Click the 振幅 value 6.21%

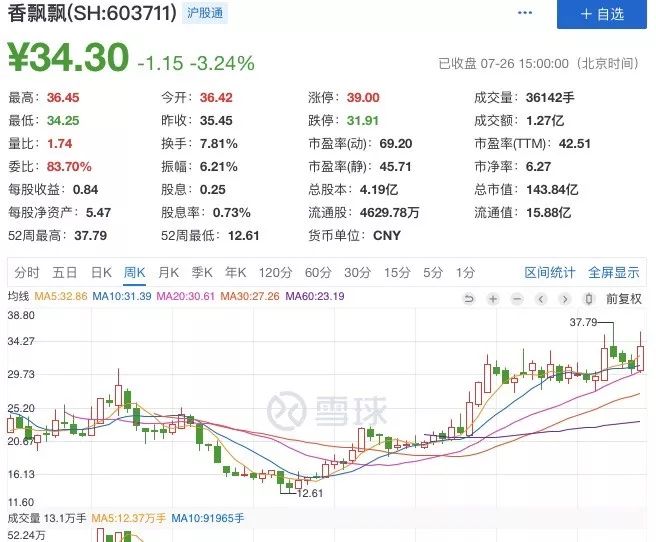pos(219,167)
